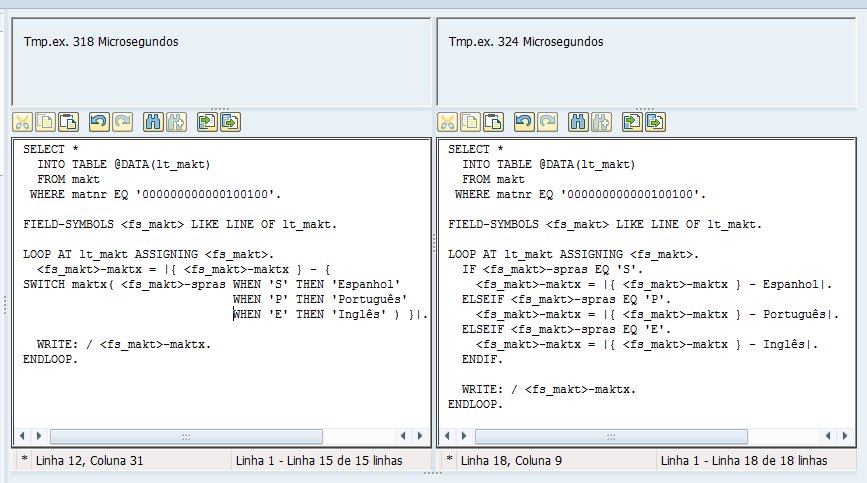Click rightmost scroll-right arrow of left editor
The width and height of the screenshot is (867, 483).
point(420,436)
